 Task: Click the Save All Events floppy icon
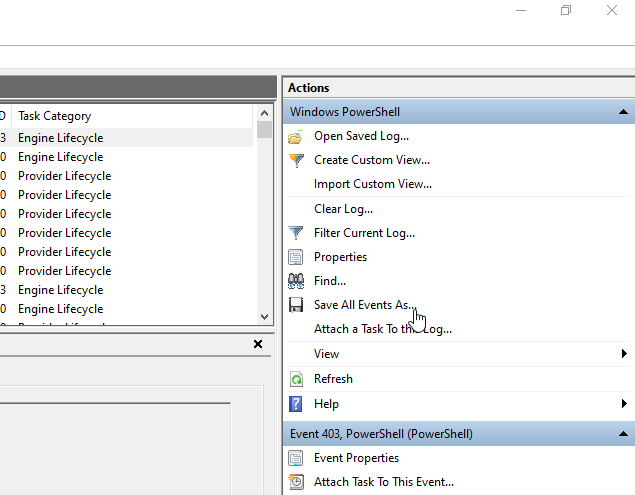pyautogui.click(x=296, y=305)
